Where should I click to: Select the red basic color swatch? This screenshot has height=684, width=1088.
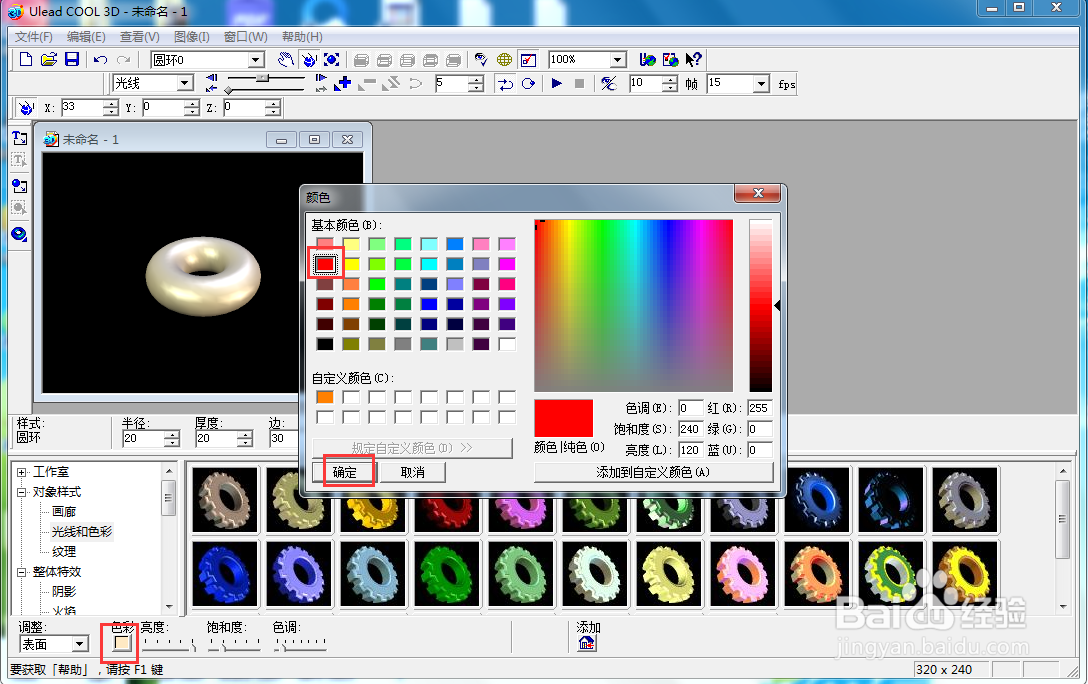pos(325,264)
